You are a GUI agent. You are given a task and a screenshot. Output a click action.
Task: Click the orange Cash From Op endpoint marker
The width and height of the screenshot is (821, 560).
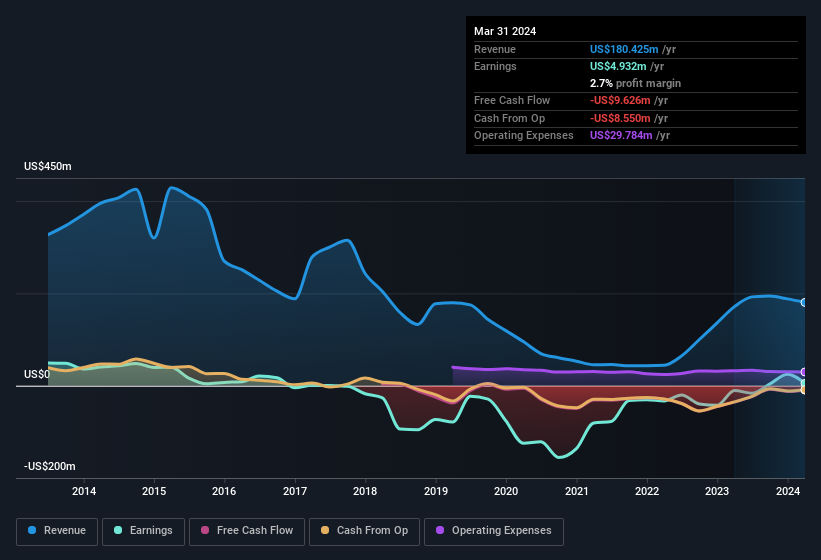(x=804, y=390)
